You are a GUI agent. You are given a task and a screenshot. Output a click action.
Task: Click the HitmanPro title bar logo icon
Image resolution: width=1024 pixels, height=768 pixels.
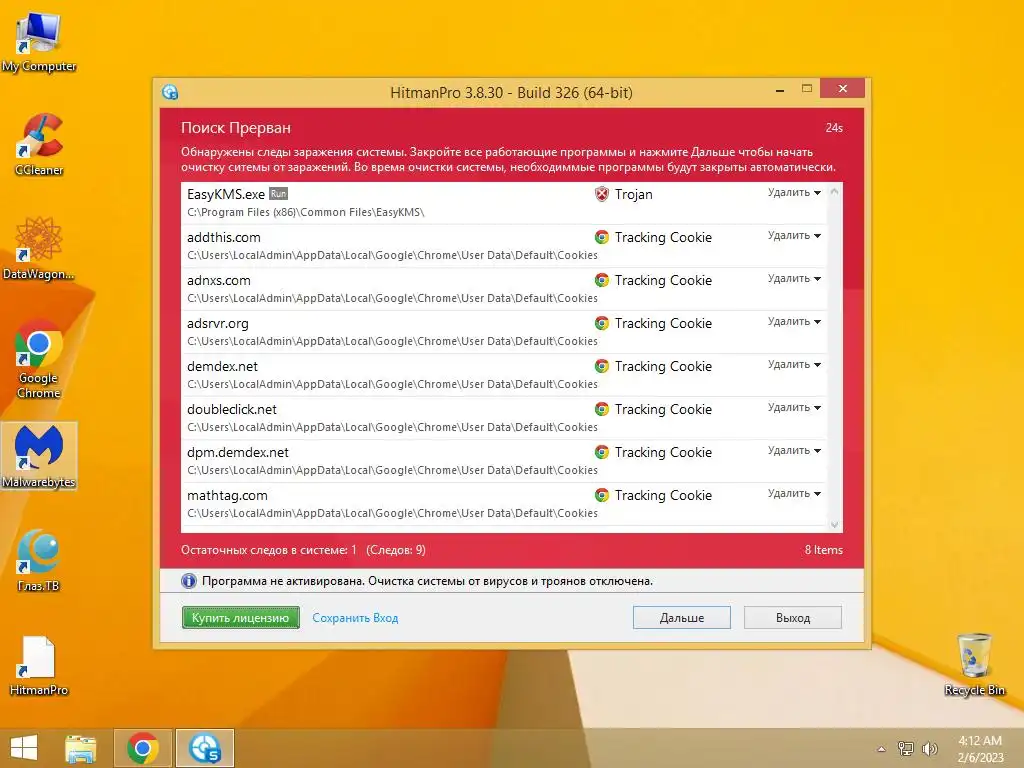pyautogui.click(x=170, y=92)
